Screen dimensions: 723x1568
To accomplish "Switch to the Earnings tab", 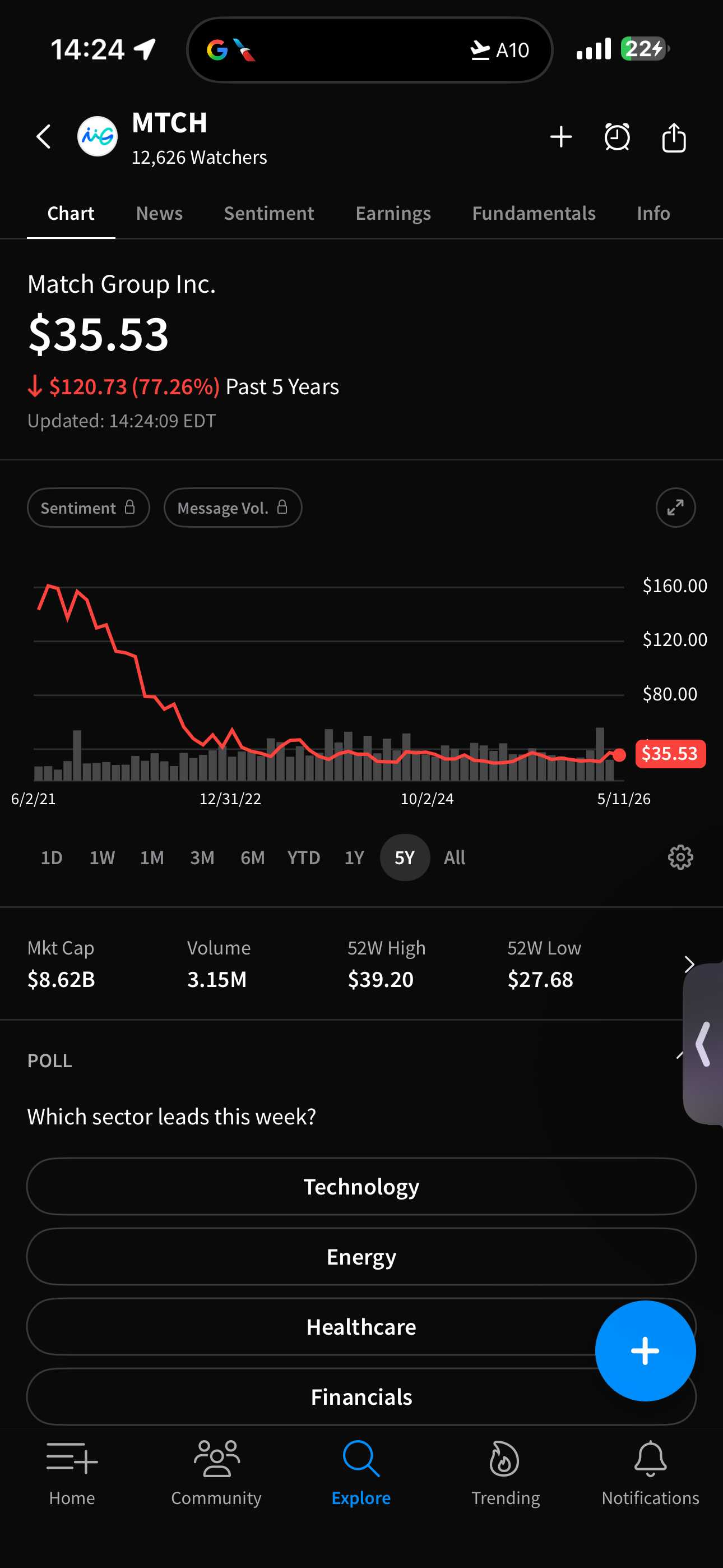I will click(x=393, y=213).
